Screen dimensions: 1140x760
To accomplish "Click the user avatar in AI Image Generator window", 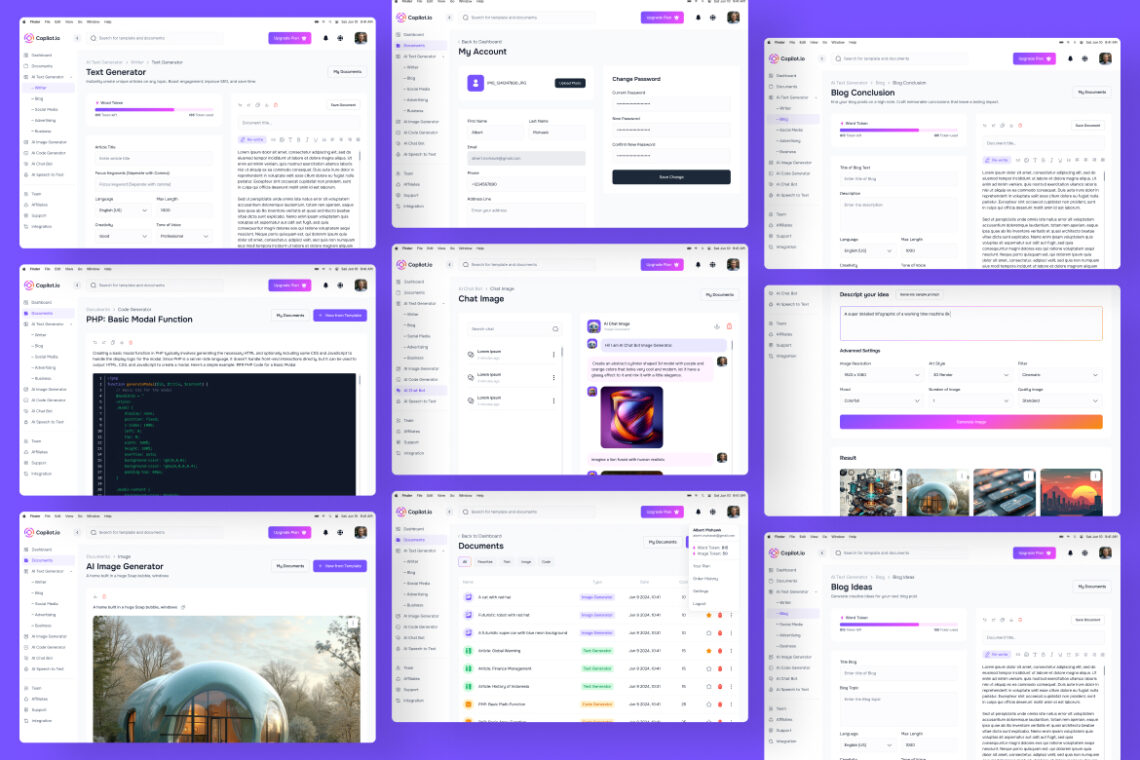I will [361, 532].
